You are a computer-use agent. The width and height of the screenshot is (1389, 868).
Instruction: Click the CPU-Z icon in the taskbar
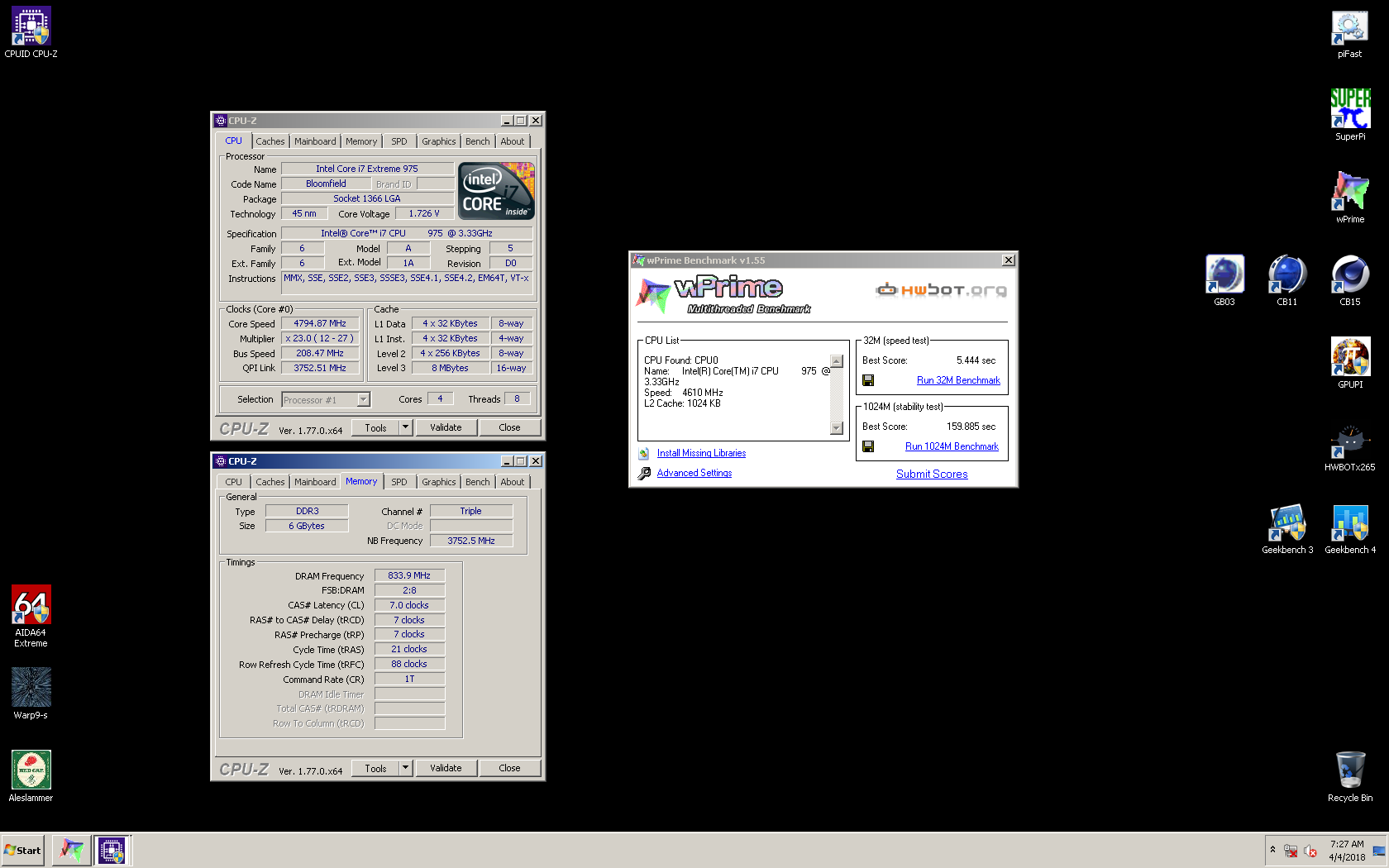pyautogui.click(x=112, y=850)
